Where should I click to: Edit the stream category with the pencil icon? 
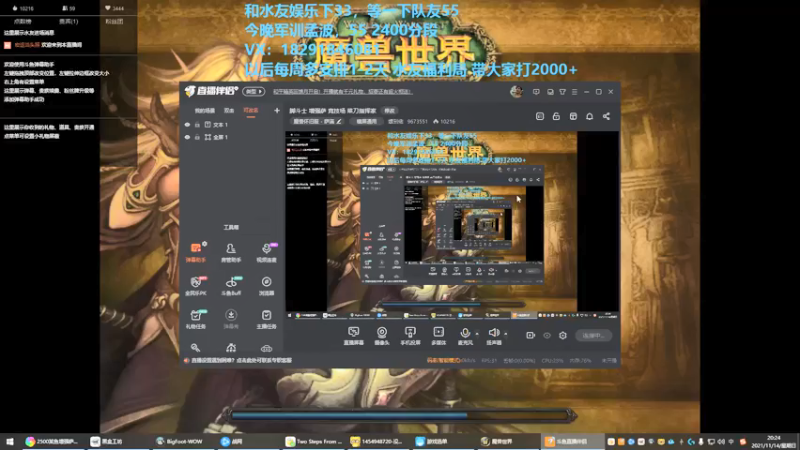339,121
